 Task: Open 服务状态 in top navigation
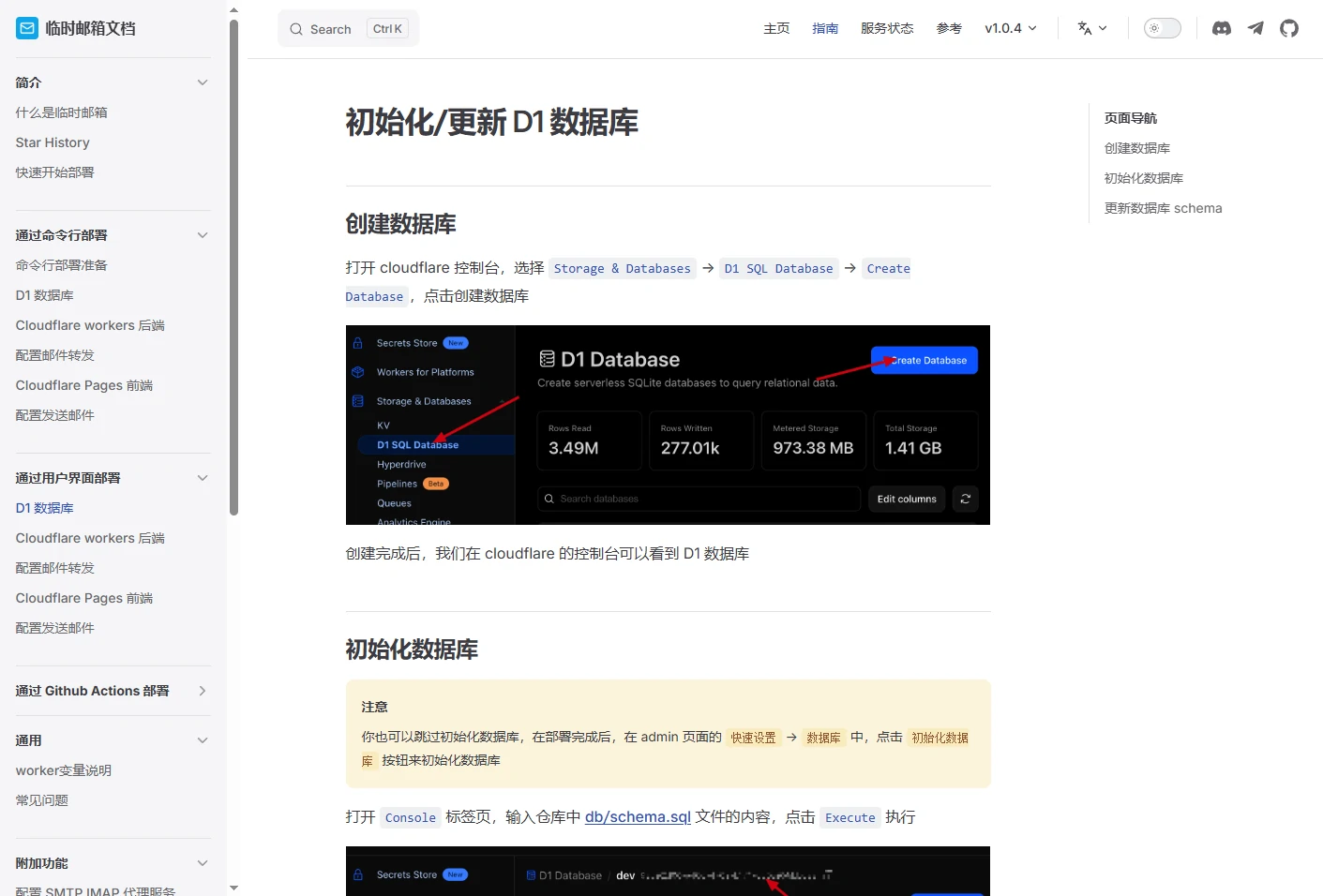point(887,28)
